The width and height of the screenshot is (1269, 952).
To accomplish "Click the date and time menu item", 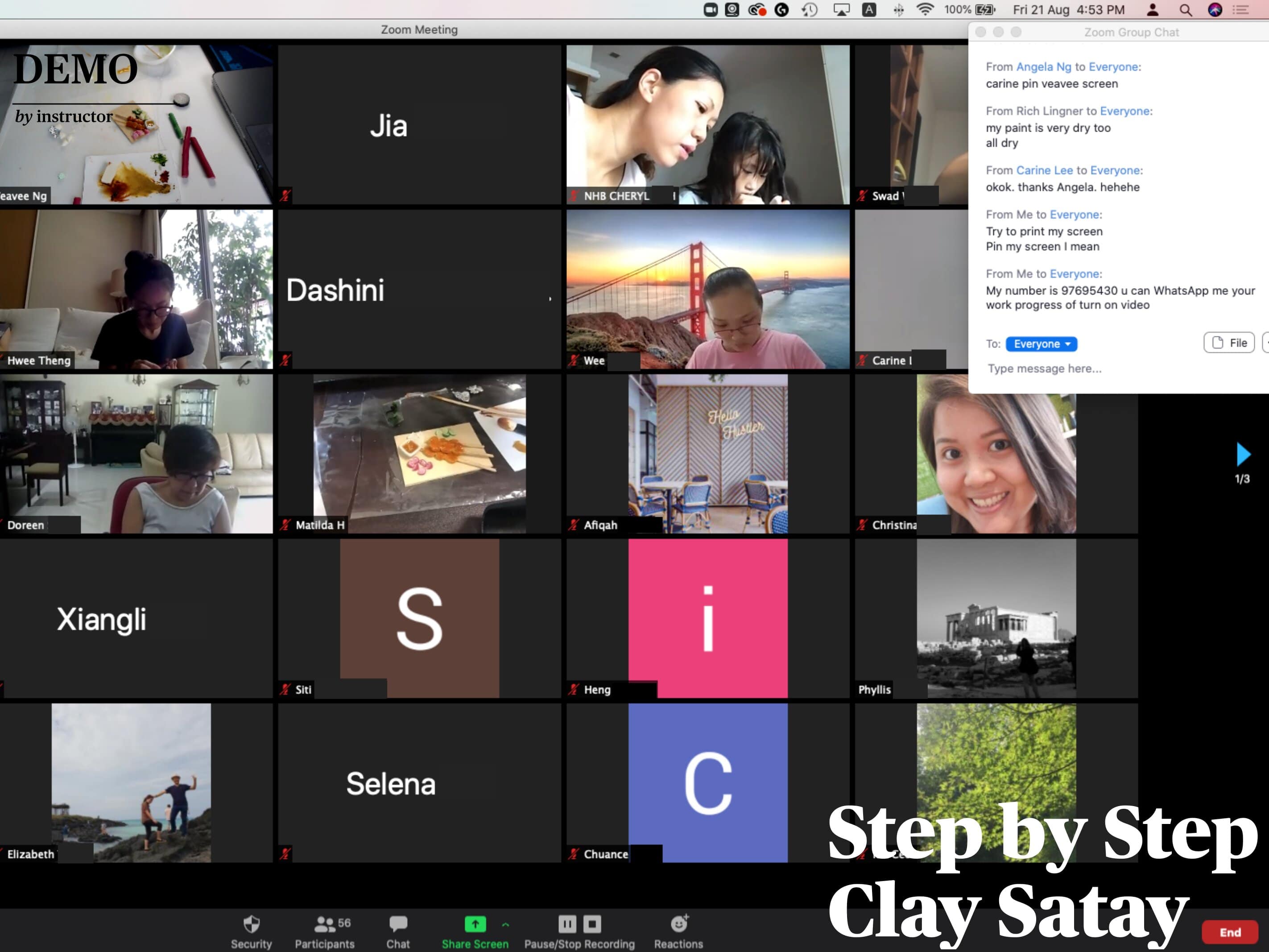I will pyautogui.click(x=1068, y=10).
